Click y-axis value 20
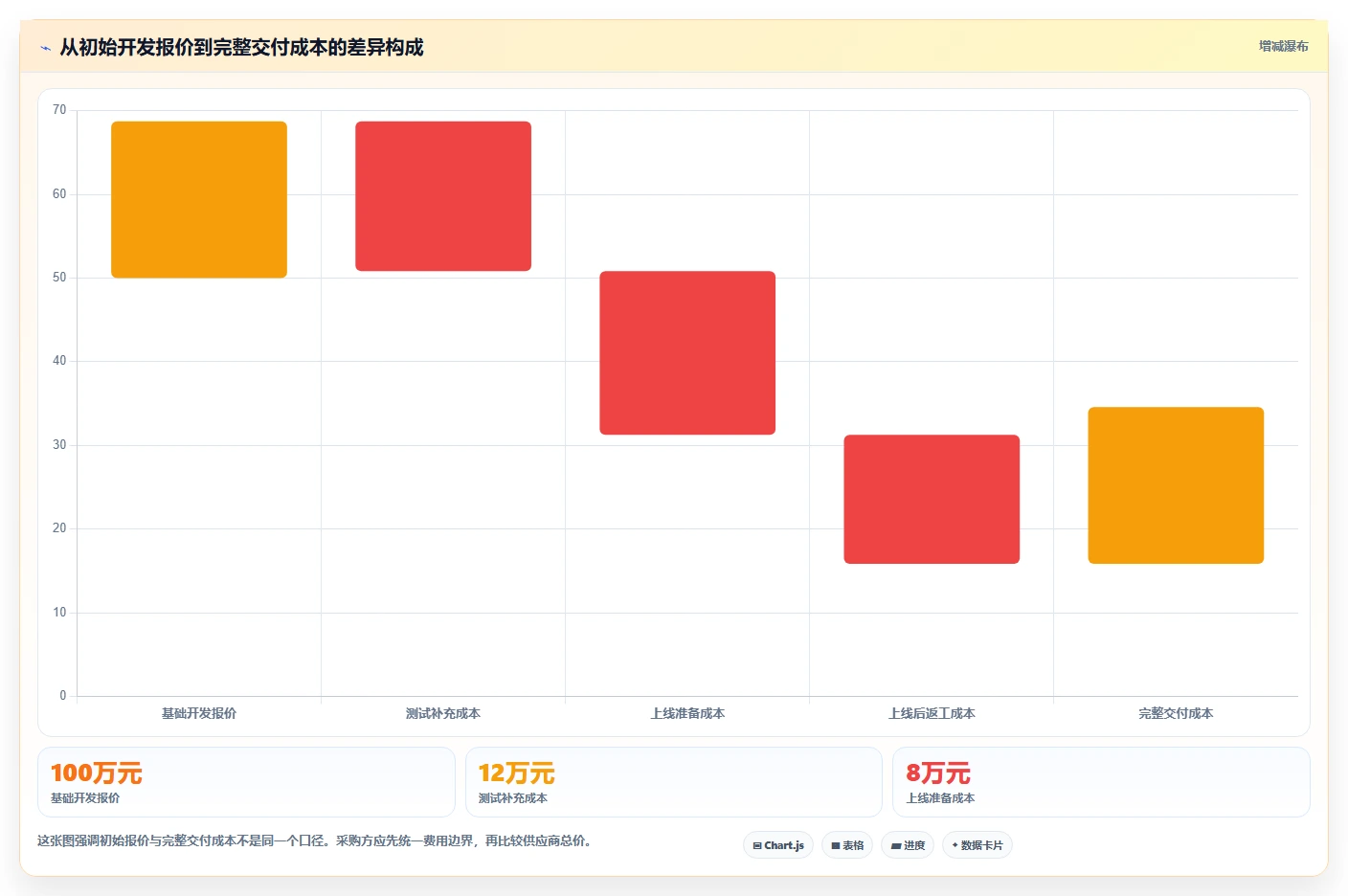The width and height of the screenshot is (1348, 896). click(59, 528)
